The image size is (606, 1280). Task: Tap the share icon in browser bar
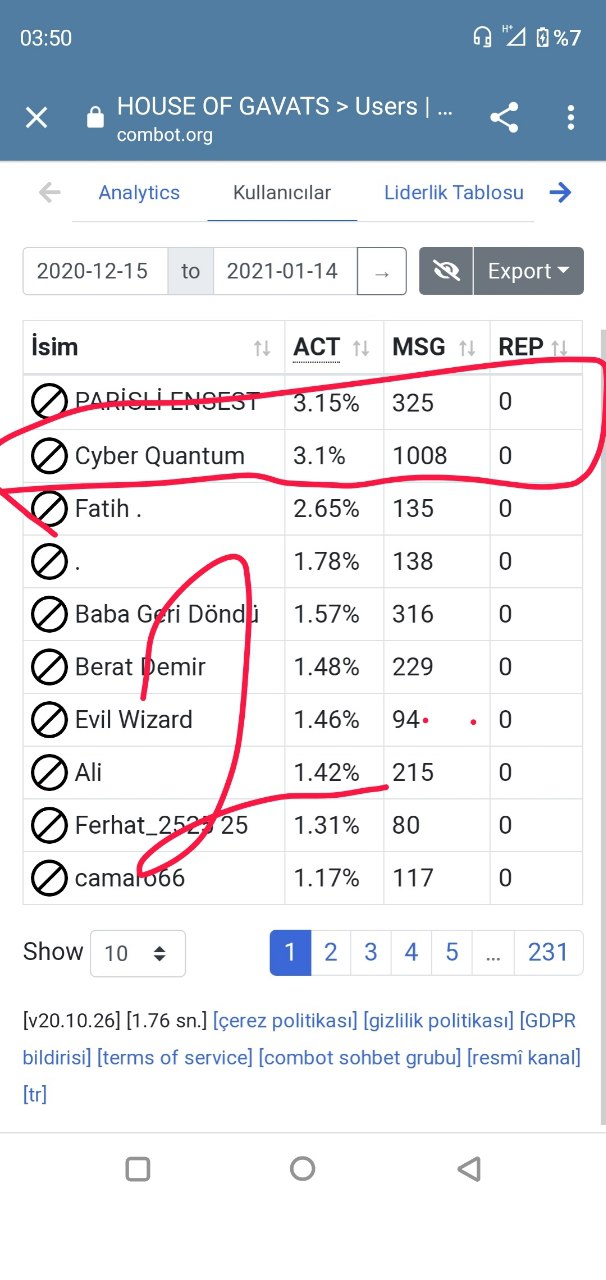[504, 118]
